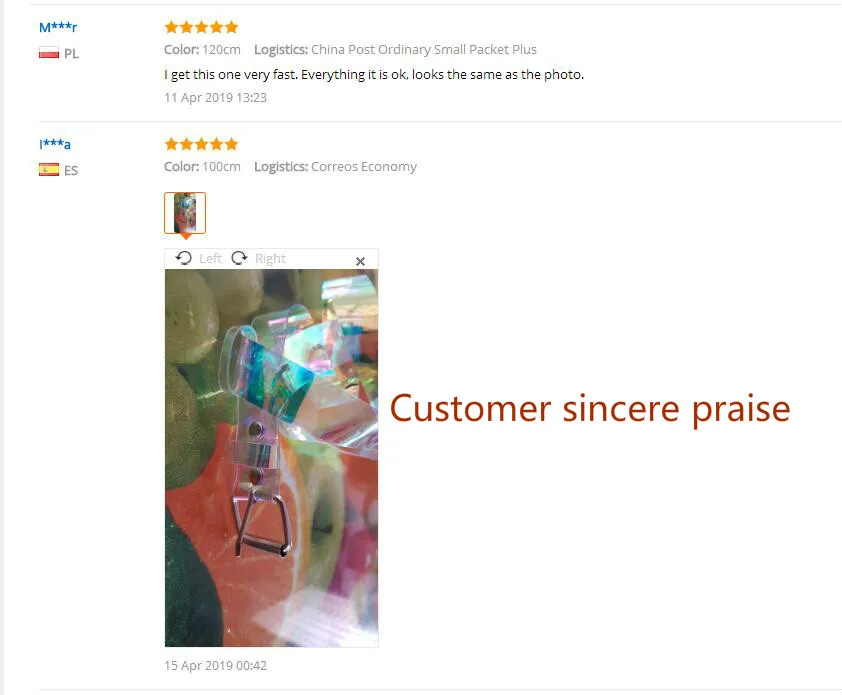The image size is (842, 695).
Task: Click the rotate right arrow icon
Action: 239,258
